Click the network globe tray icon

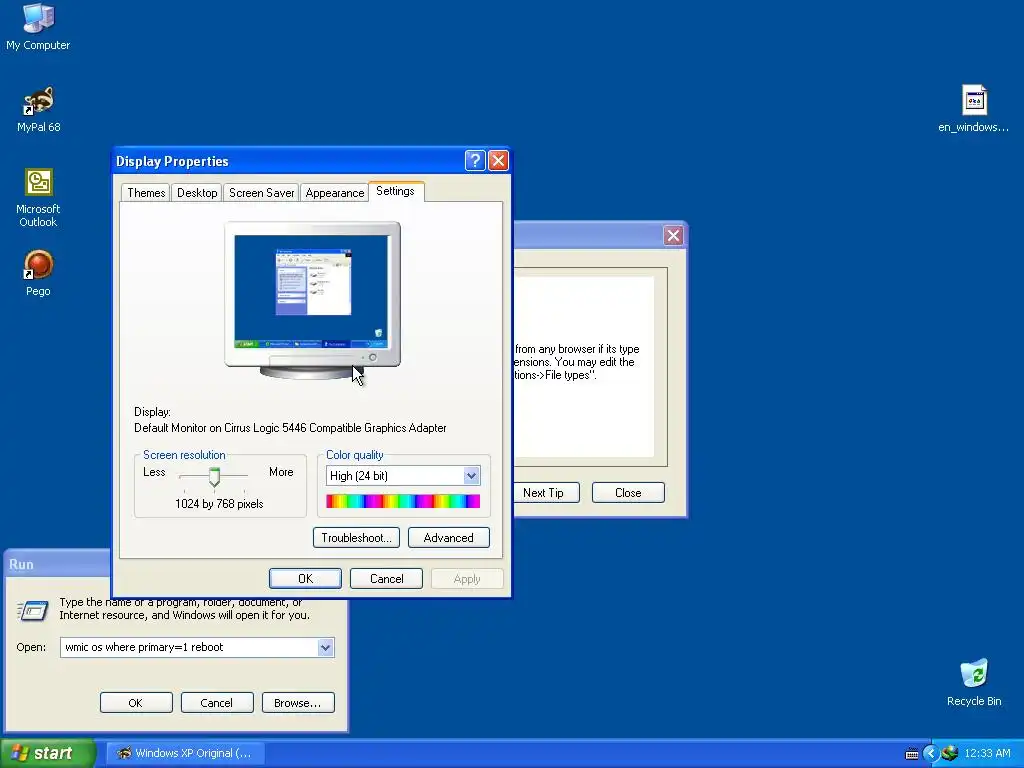950,753
